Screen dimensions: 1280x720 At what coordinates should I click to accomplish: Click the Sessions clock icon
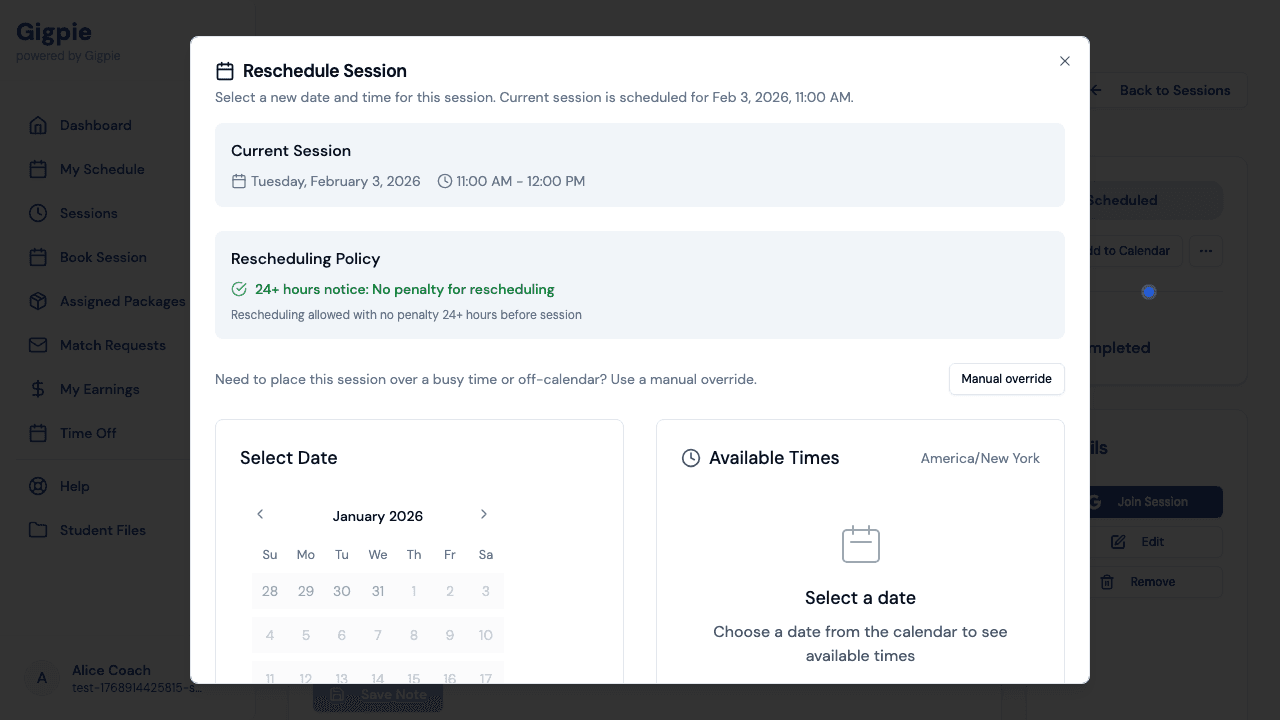point(38,213)
